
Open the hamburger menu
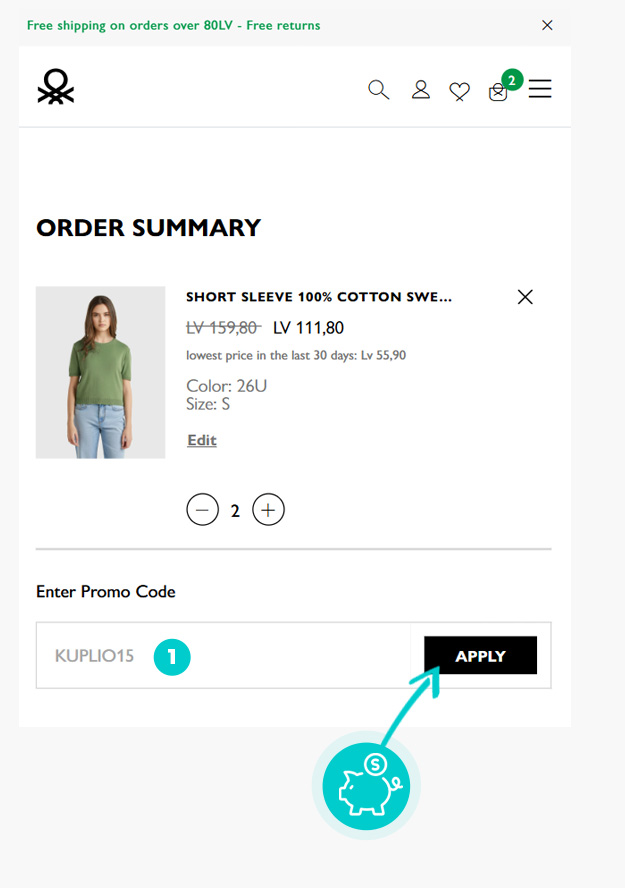(540, 88)
